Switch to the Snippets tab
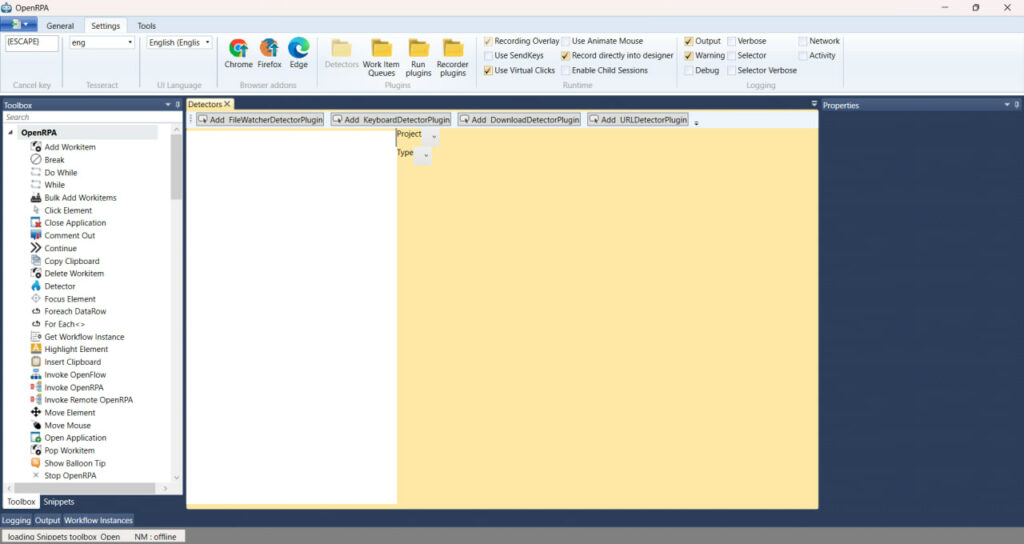 [x=59, y=502]
